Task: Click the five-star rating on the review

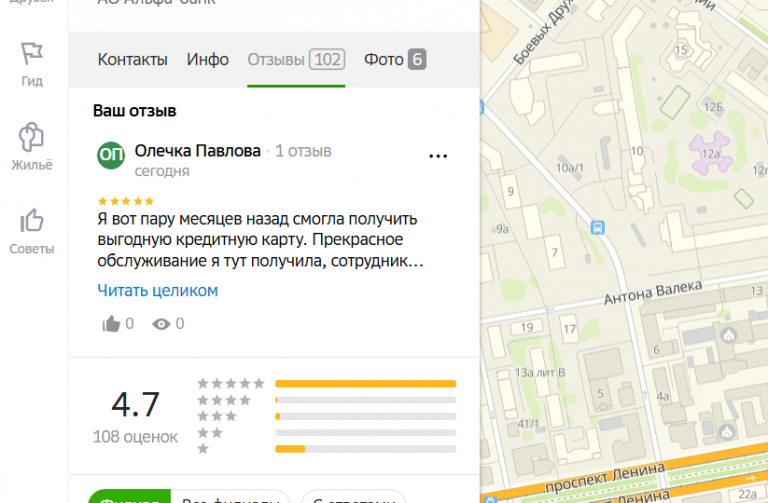Action: click(126, 201)
